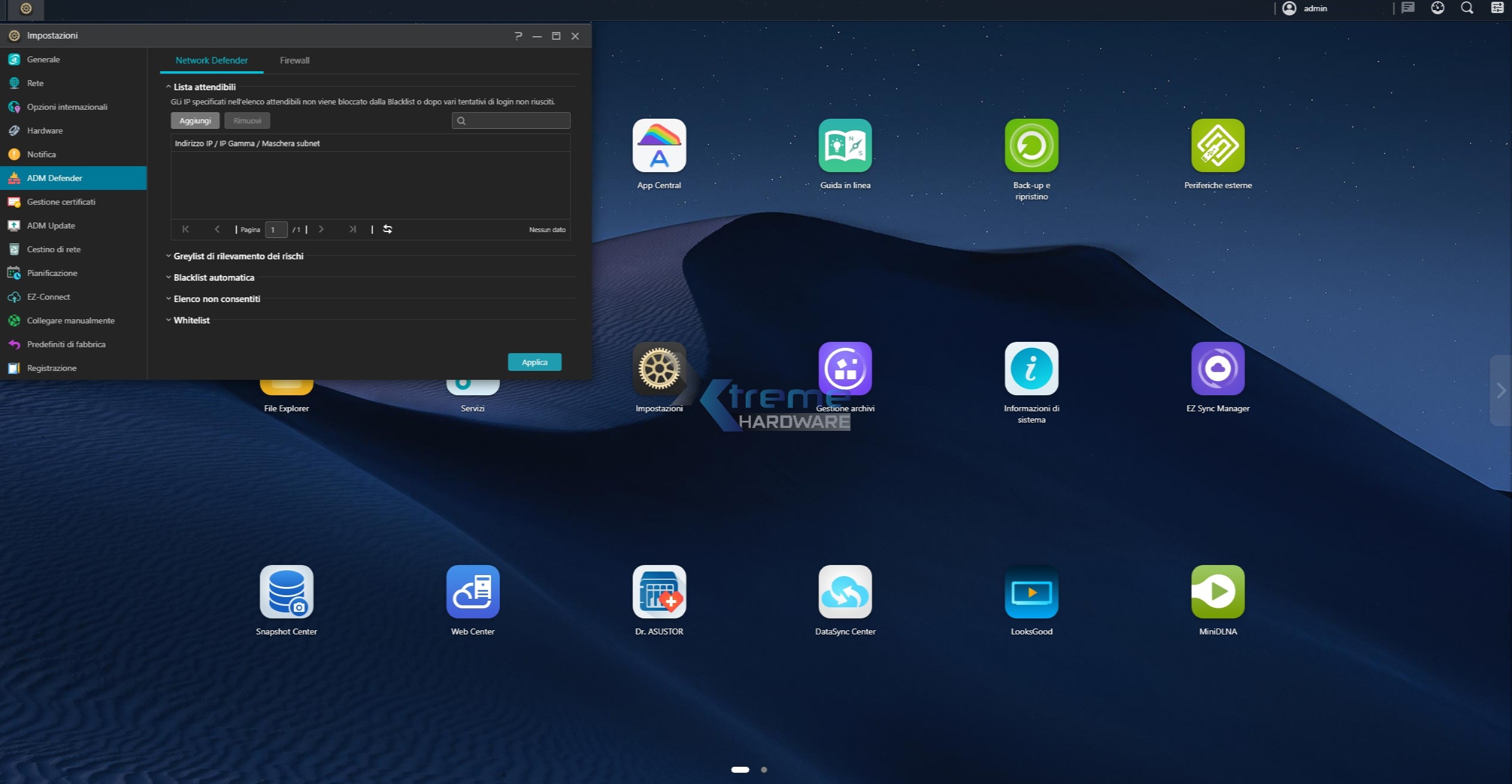Open the MiniDLNA app

1218,592
